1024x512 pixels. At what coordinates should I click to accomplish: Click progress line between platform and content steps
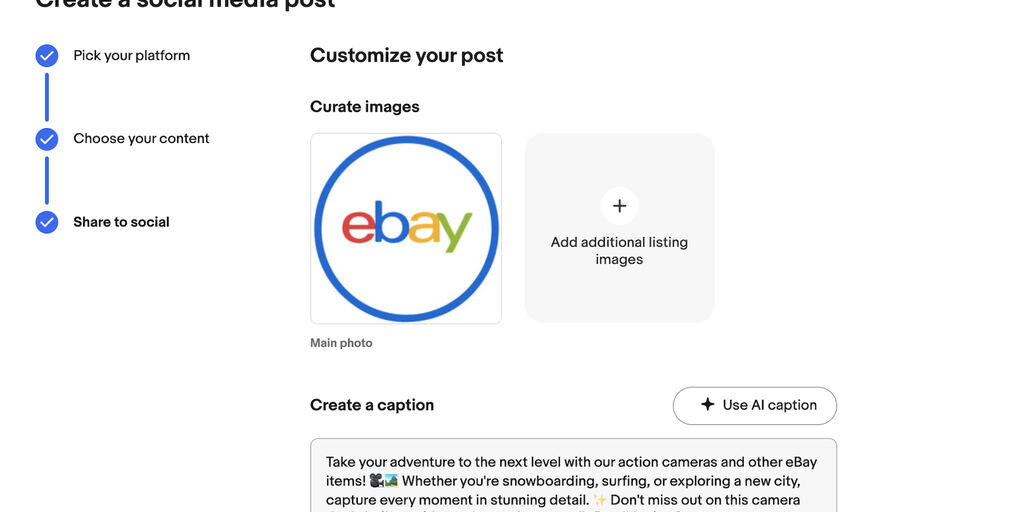47,97
